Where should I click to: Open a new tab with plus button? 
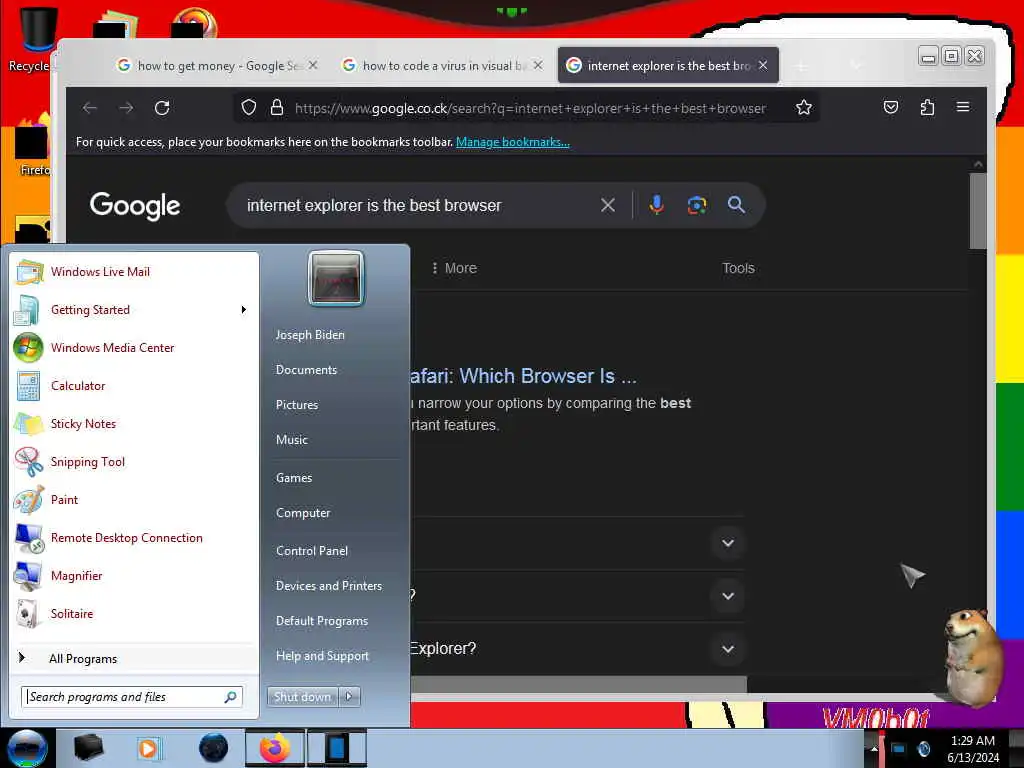click(x=801, y=65)
